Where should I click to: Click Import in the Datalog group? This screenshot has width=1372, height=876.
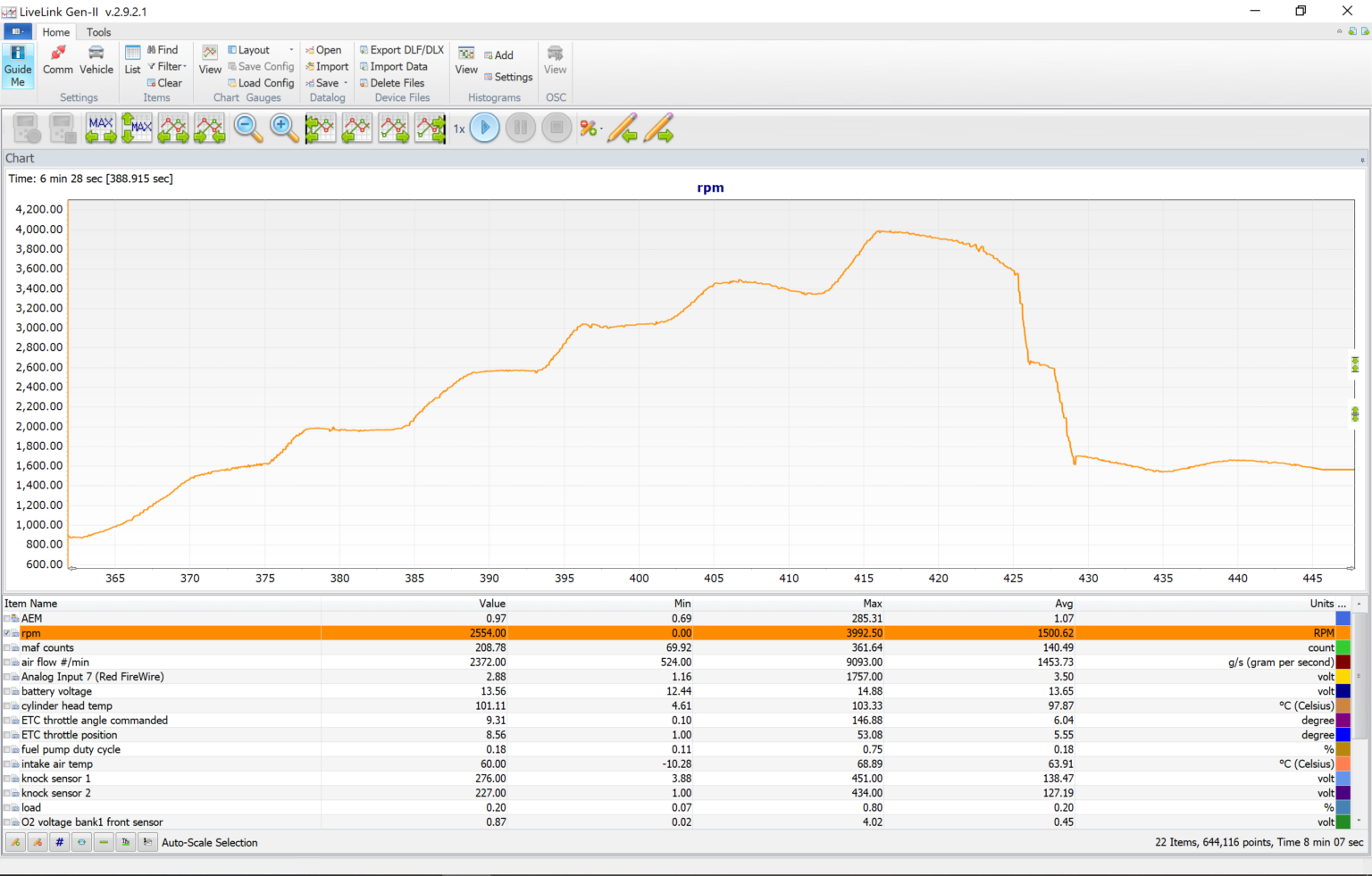click(x=327, y=66)
